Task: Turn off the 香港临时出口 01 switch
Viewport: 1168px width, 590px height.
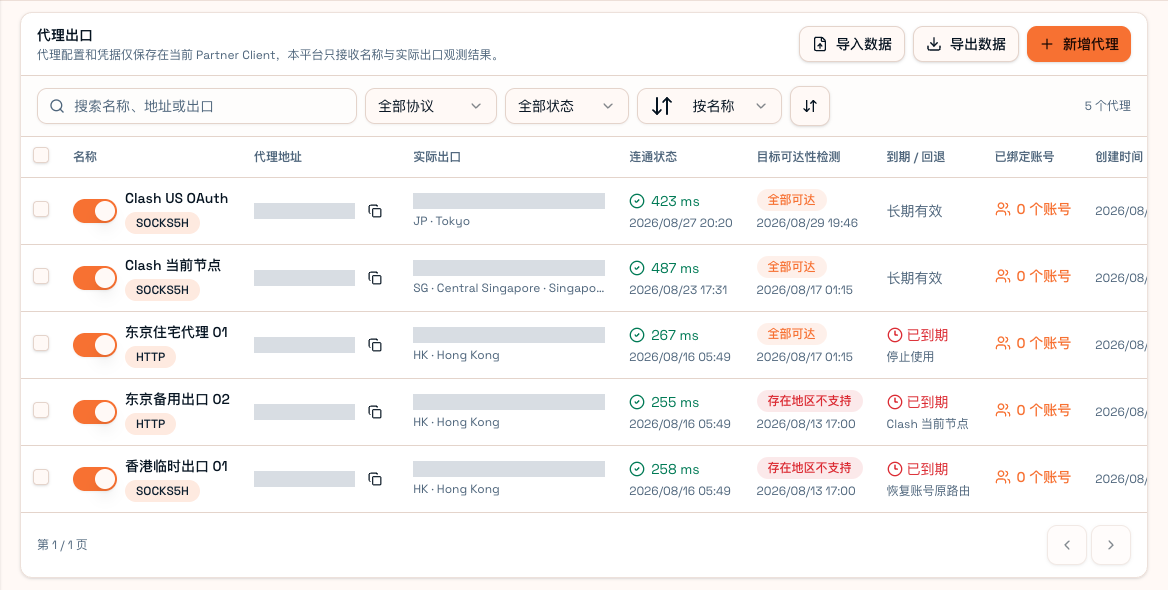Action: 95,479
